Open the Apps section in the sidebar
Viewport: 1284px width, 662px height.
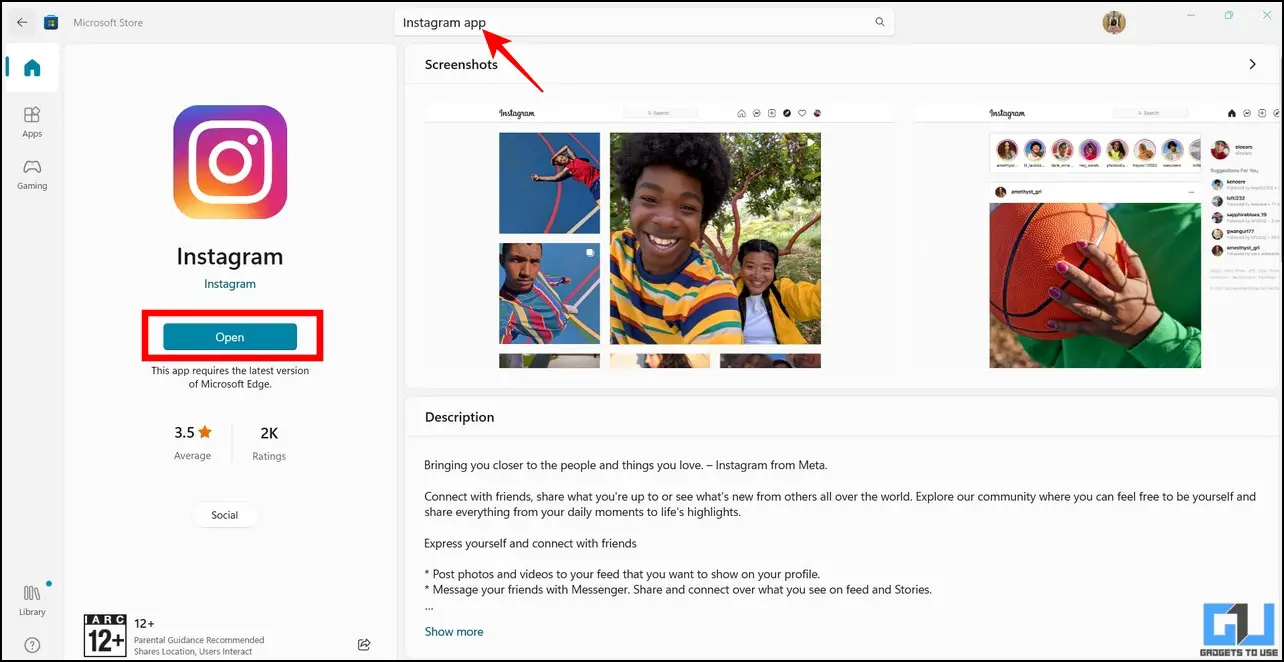32,122
